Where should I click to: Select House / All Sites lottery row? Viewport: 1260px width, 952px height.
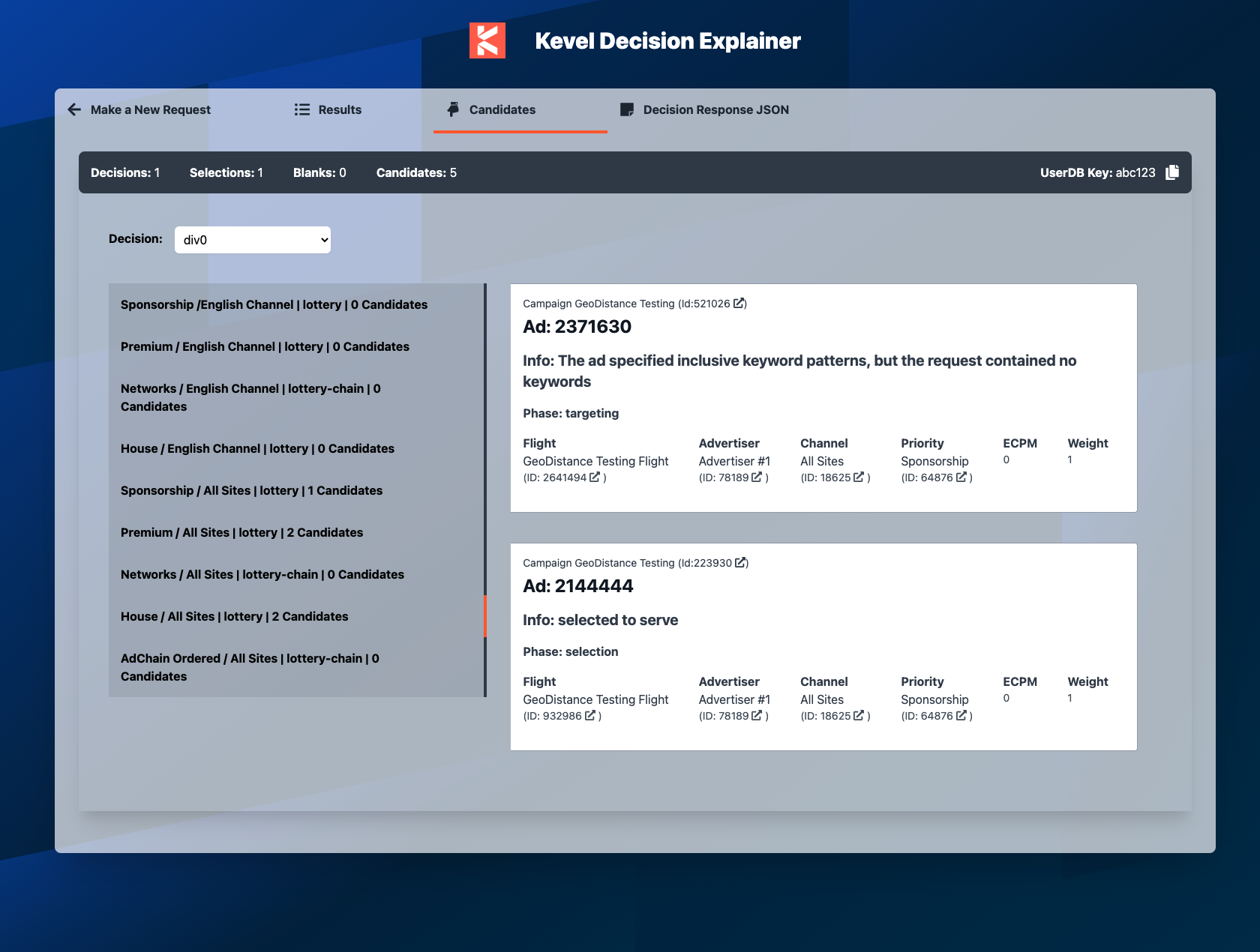(296, 616)
